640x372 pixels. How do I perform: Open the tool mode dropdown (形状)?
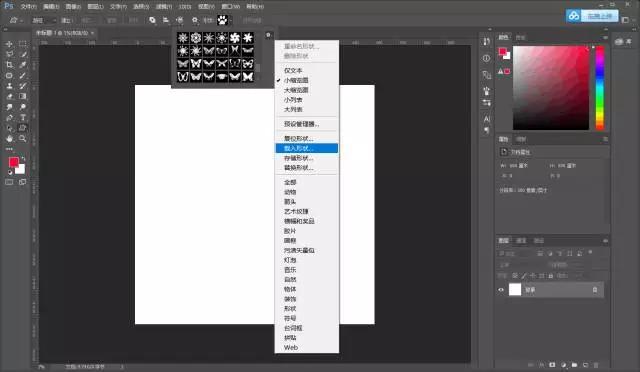[x=44, y=20]
